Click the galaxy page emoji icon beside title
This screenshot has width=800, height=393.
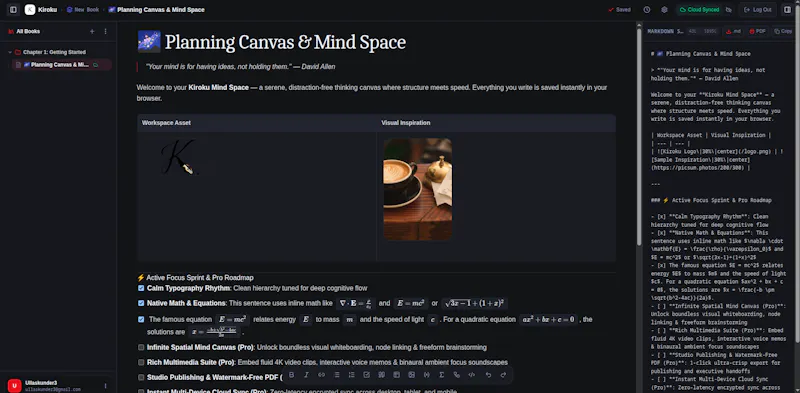coord(149,42)
